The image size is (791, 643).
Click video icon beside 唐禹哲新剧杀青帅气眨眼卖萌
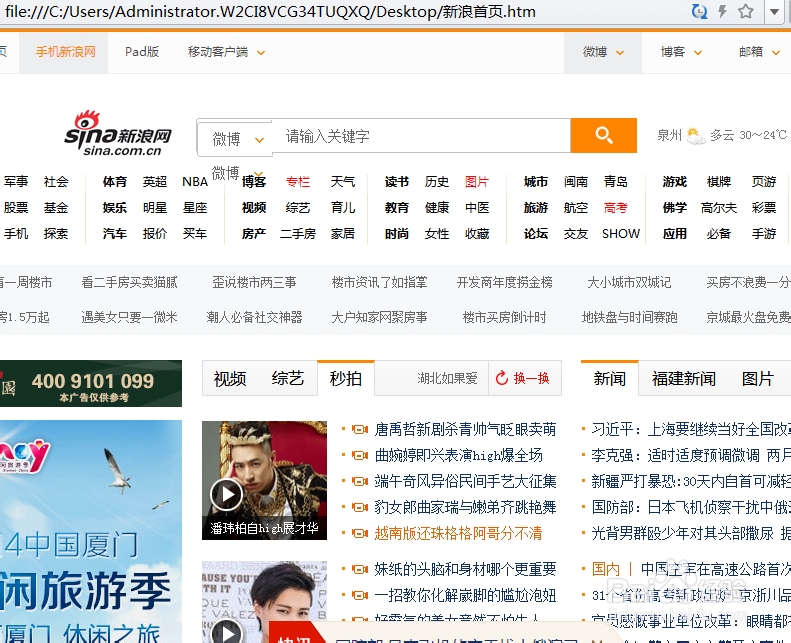[x=360, y=430]
